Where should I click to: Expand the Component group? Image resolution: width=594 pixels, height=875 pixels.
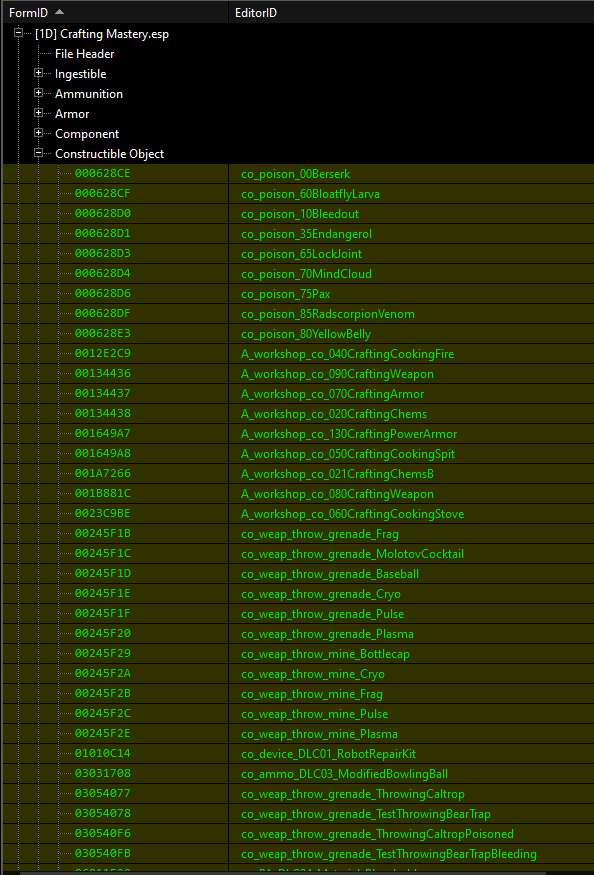[39, 133]
